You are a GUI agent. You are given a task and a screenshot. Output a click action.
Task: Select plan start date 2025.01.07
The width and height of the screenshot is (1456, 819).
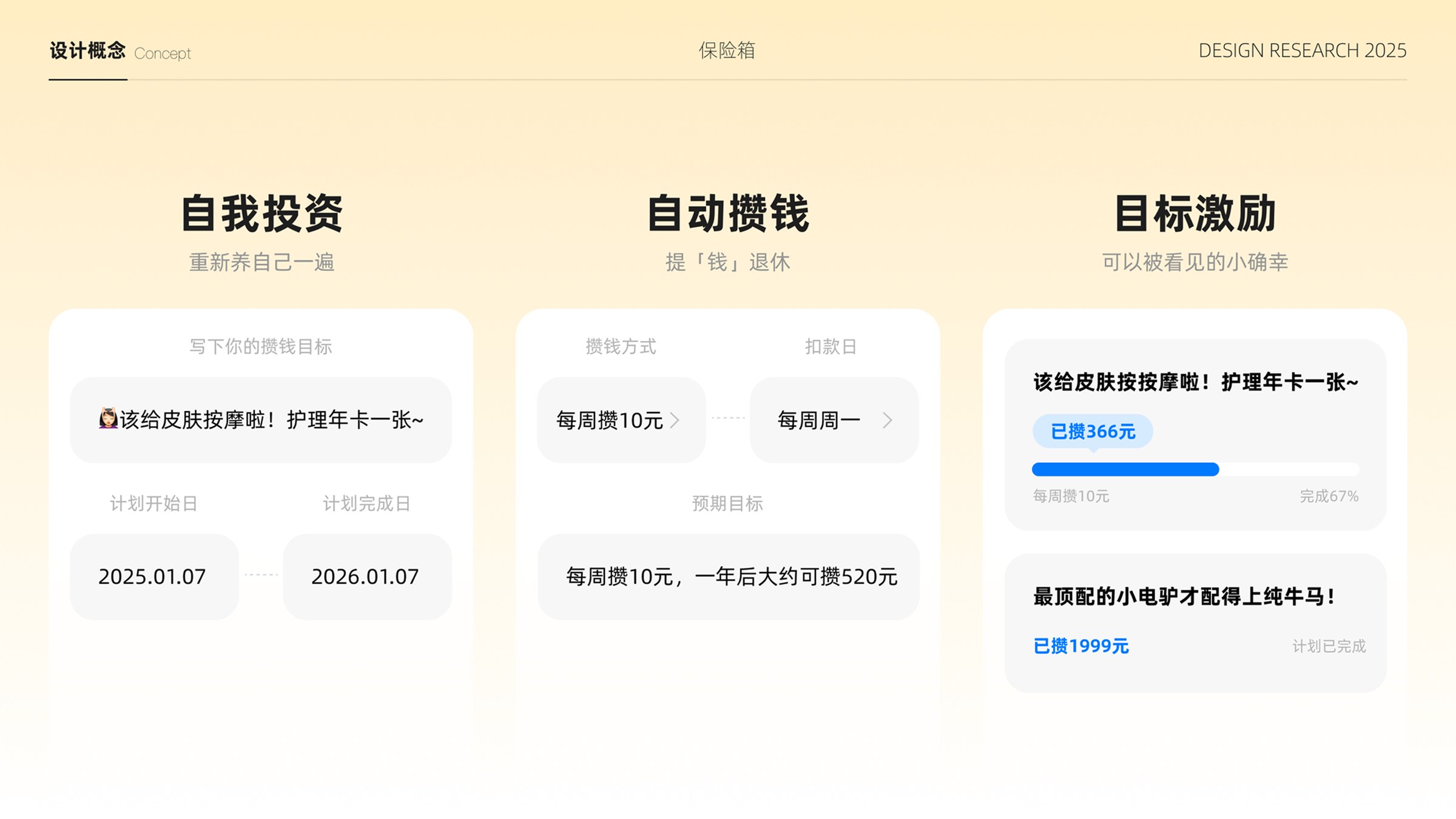(154, 576)
